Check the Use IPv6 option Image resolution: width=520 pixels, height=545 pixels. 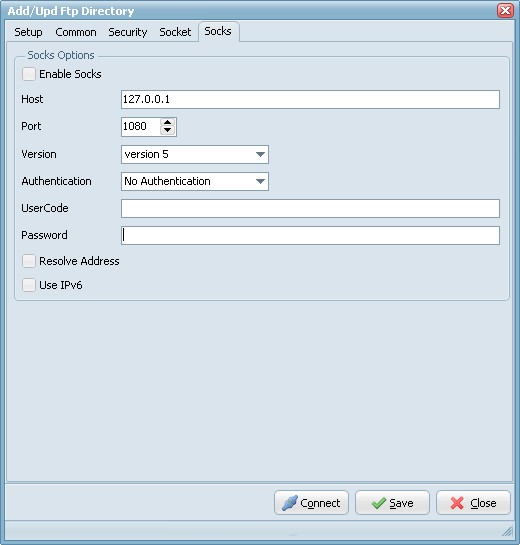(29, 285)
